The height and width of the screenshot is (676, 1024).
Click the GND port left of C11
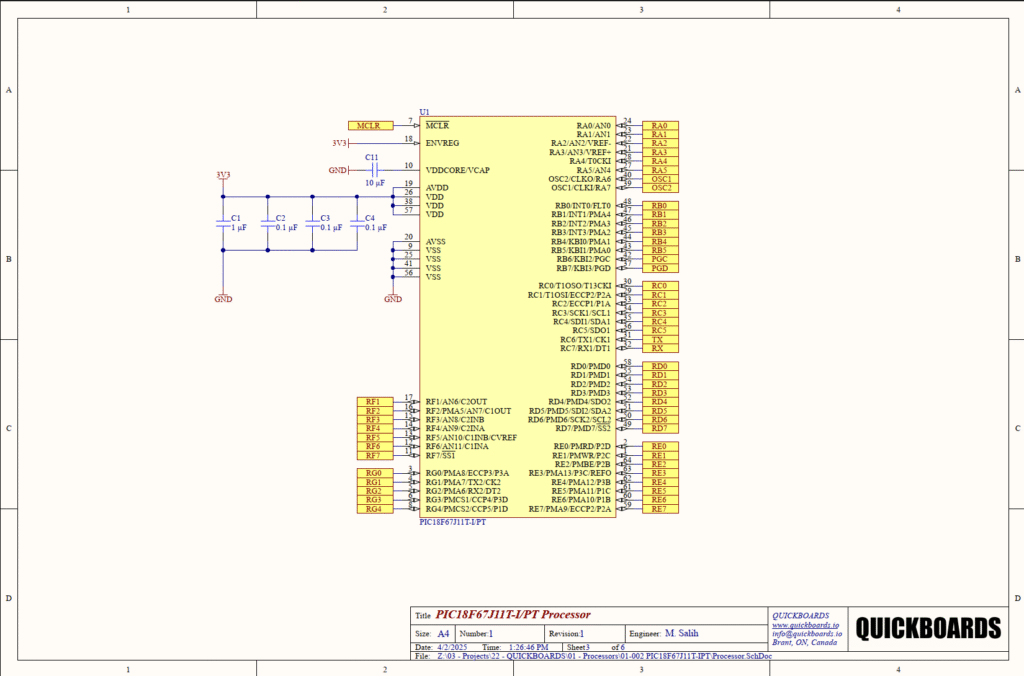(x=338, y=170)
